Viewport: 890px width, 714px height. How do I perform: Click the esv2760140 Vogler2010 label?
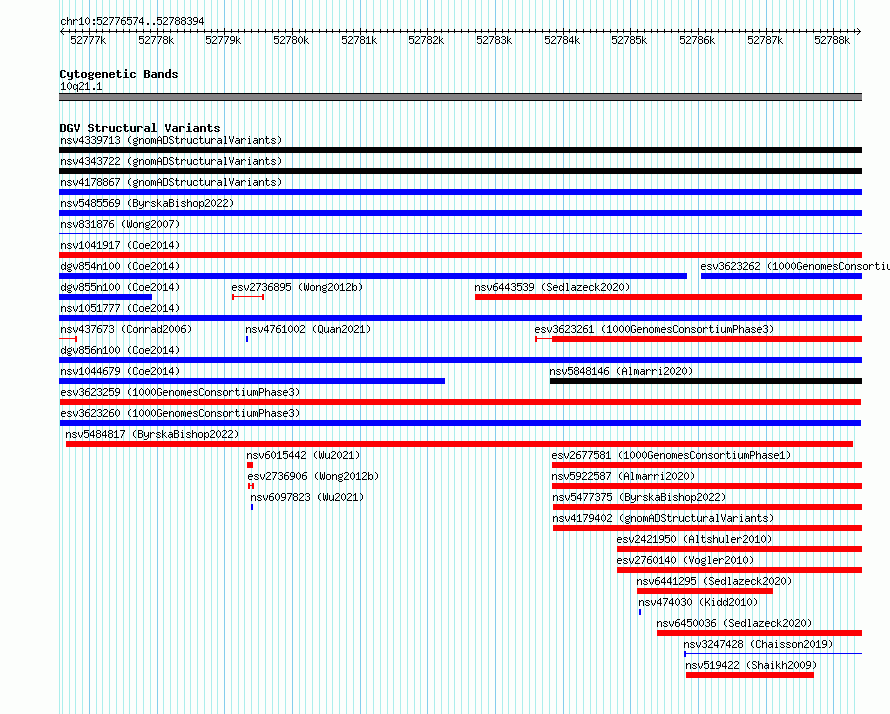click(x=685, y=560)
